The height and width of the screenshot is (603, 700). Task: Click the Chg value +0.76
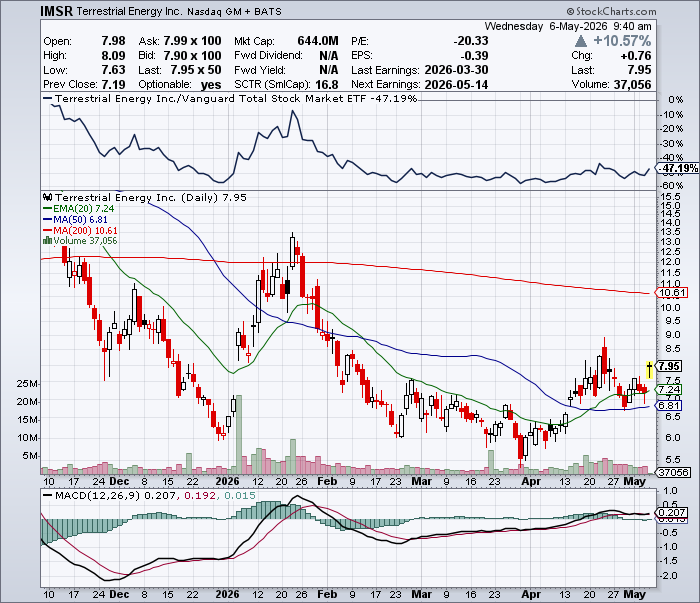[x=636, y=56]
